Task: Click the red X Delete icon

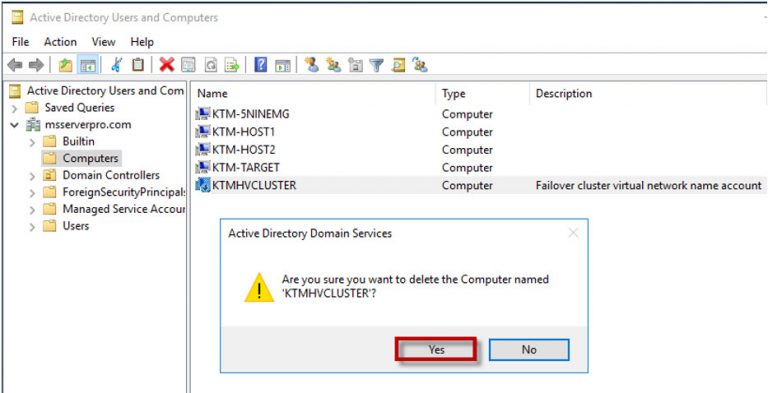Action: coord(167,64)
